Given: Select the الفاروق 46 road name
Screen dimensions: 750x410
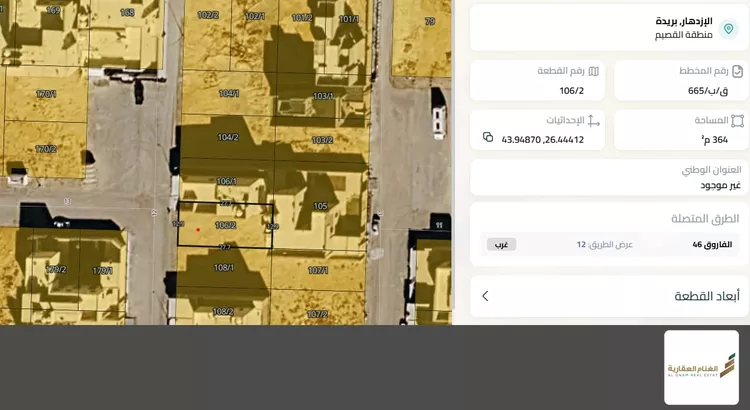Looking at the screenshot, I should point(712,244).
